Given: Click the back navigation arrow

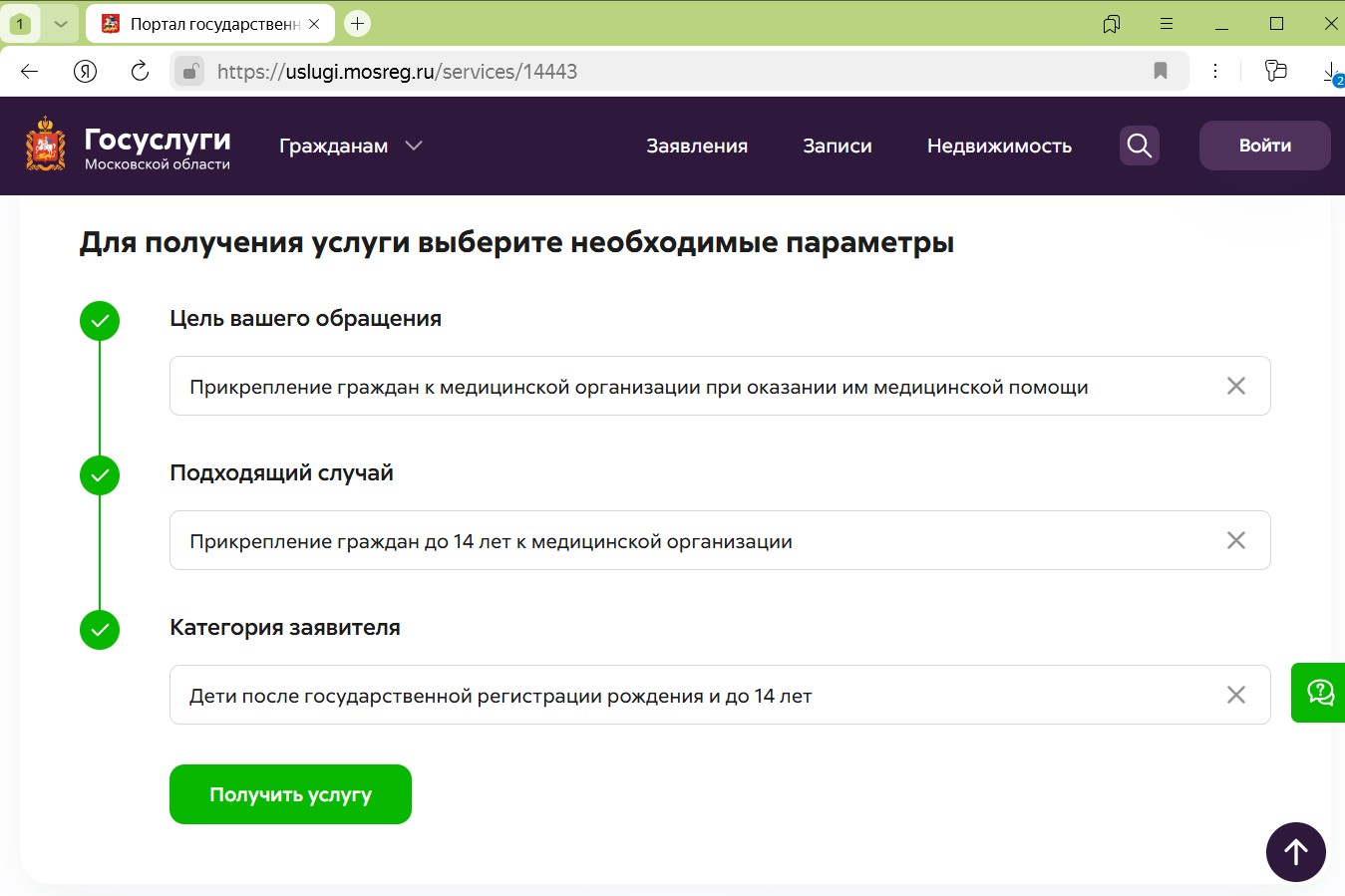Looking at the screenshot, I should coord(28,71).
